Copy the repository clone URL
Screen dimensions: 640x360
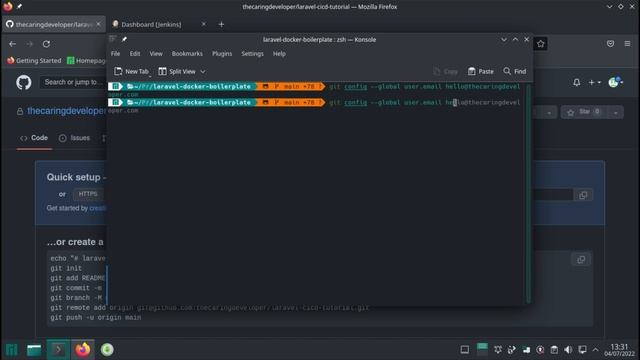[x=583, y=195]
